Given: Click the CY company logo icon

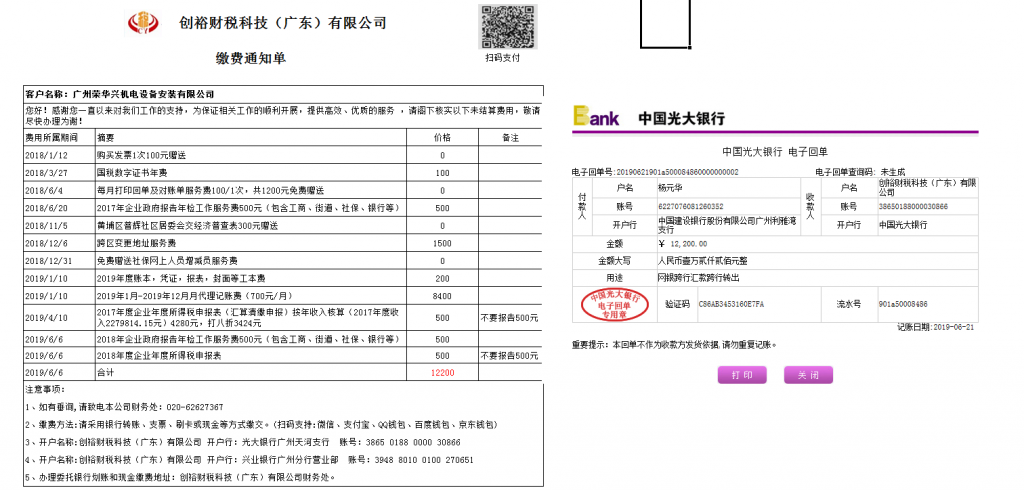Looking at the screenshot, I should coord(142,23).
